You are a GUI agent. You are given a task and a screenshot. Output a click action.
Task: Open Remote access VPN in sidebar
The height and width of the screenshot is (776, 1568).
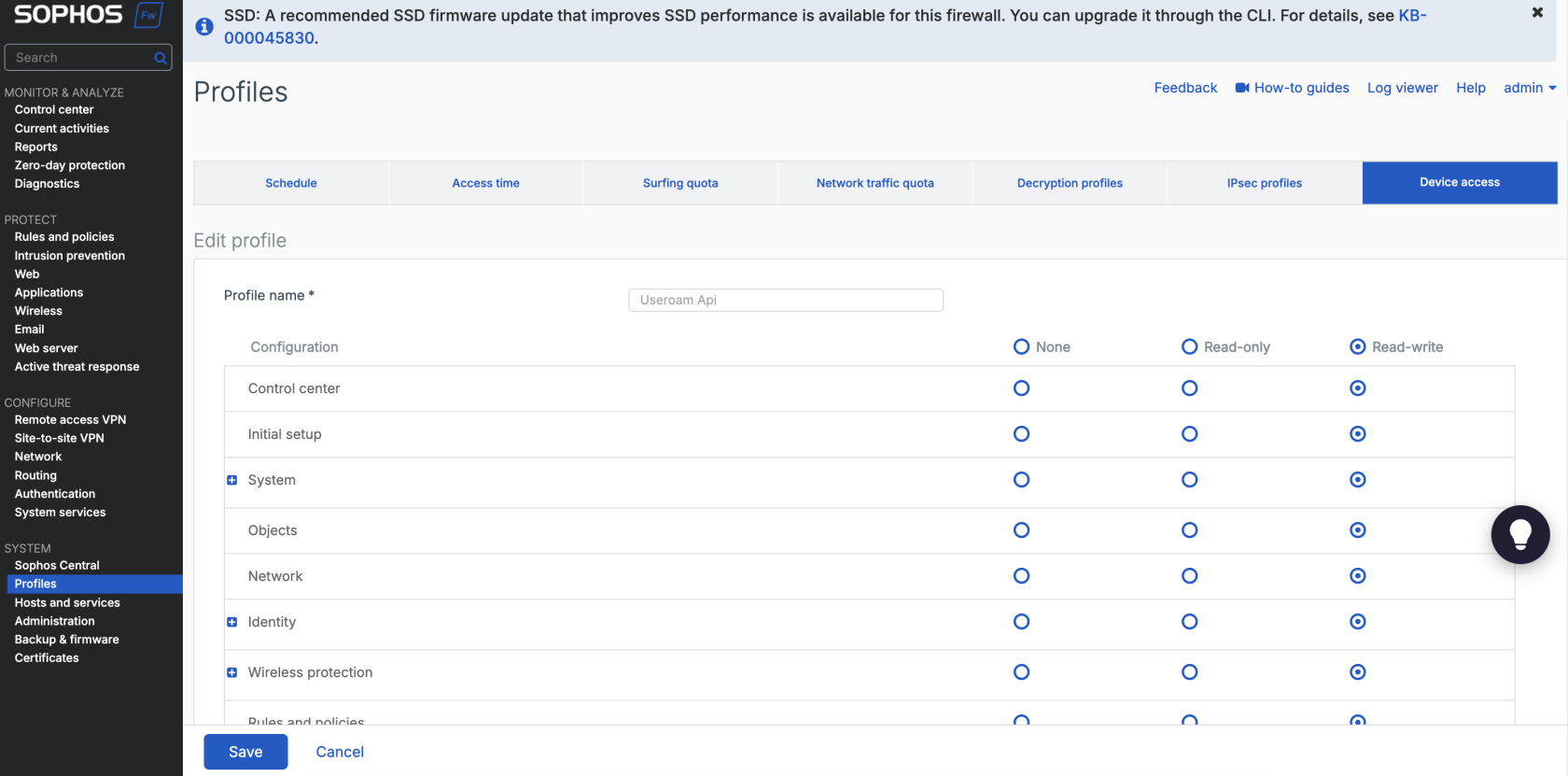70,420
